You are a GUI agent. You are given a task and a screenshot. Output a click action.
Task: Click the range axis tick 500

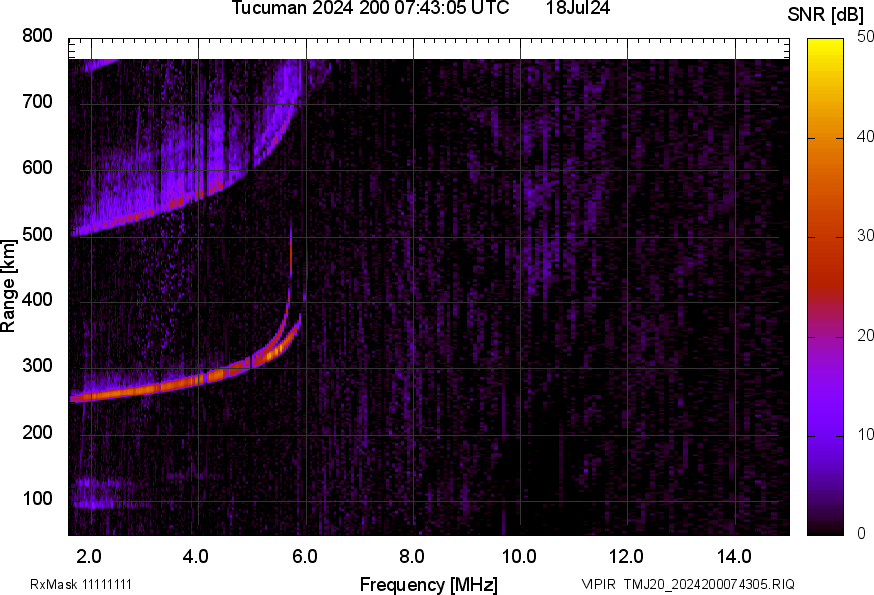(37, 234)
